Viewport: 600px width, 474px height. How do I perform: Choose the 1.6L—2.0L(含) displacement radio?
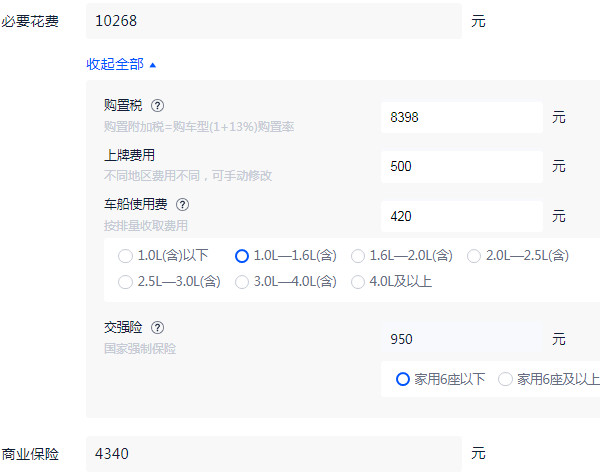[x=358, y=256]
